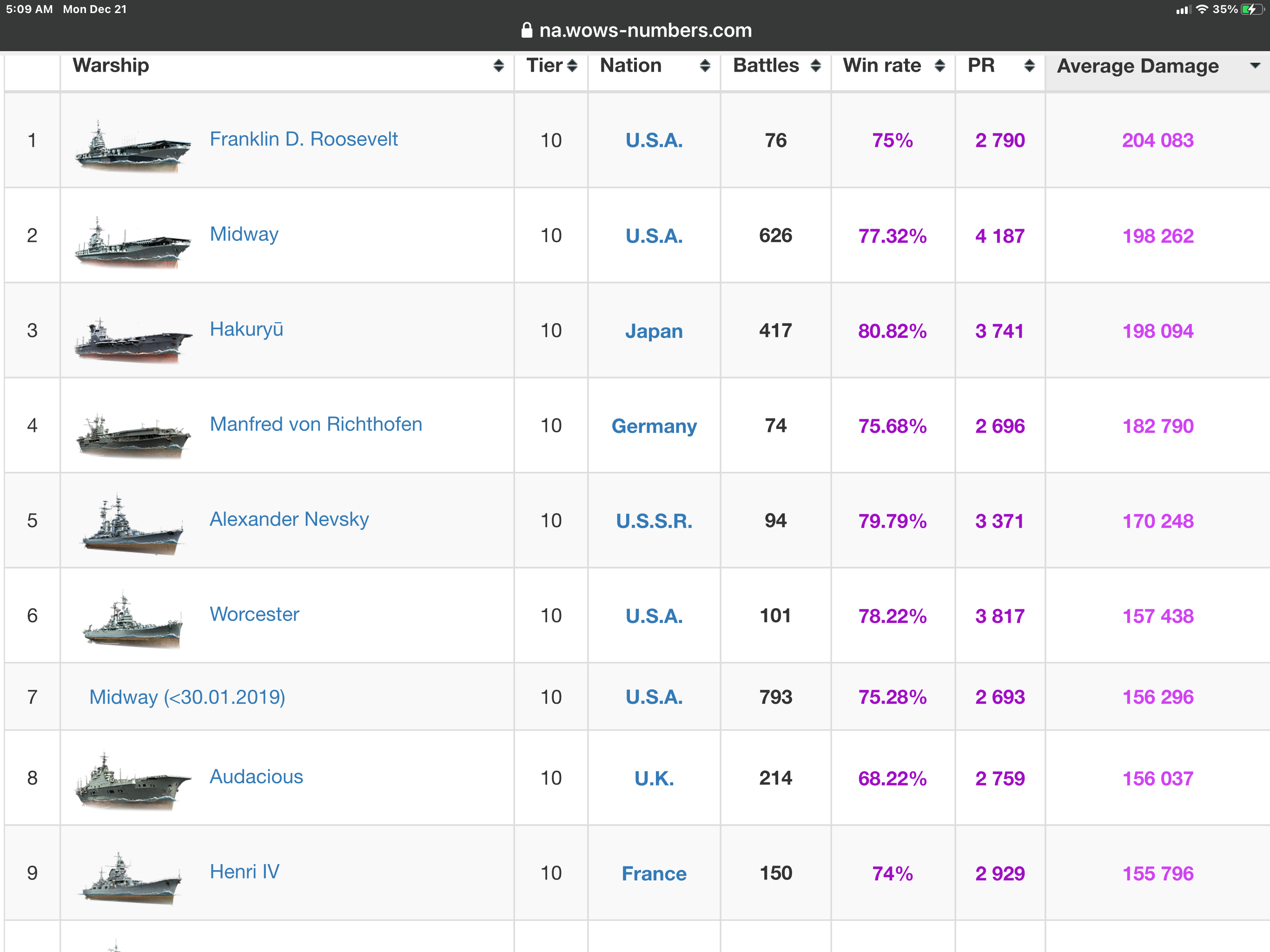Click the padlock icon in address bar
The height and width of the screenshot is (952, 1270).
(x=527, y=30)
